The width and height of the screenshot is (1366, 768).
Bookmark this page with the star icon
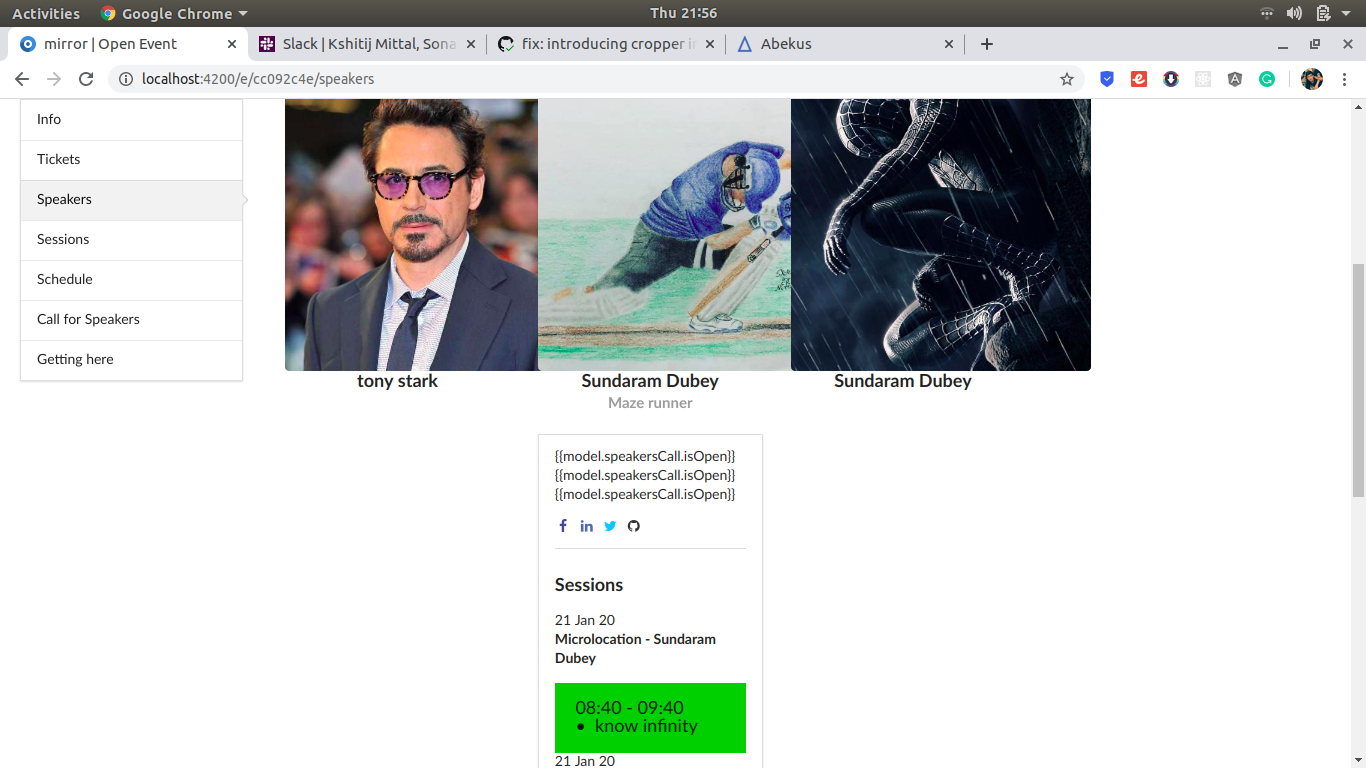tap(1067, 79)
